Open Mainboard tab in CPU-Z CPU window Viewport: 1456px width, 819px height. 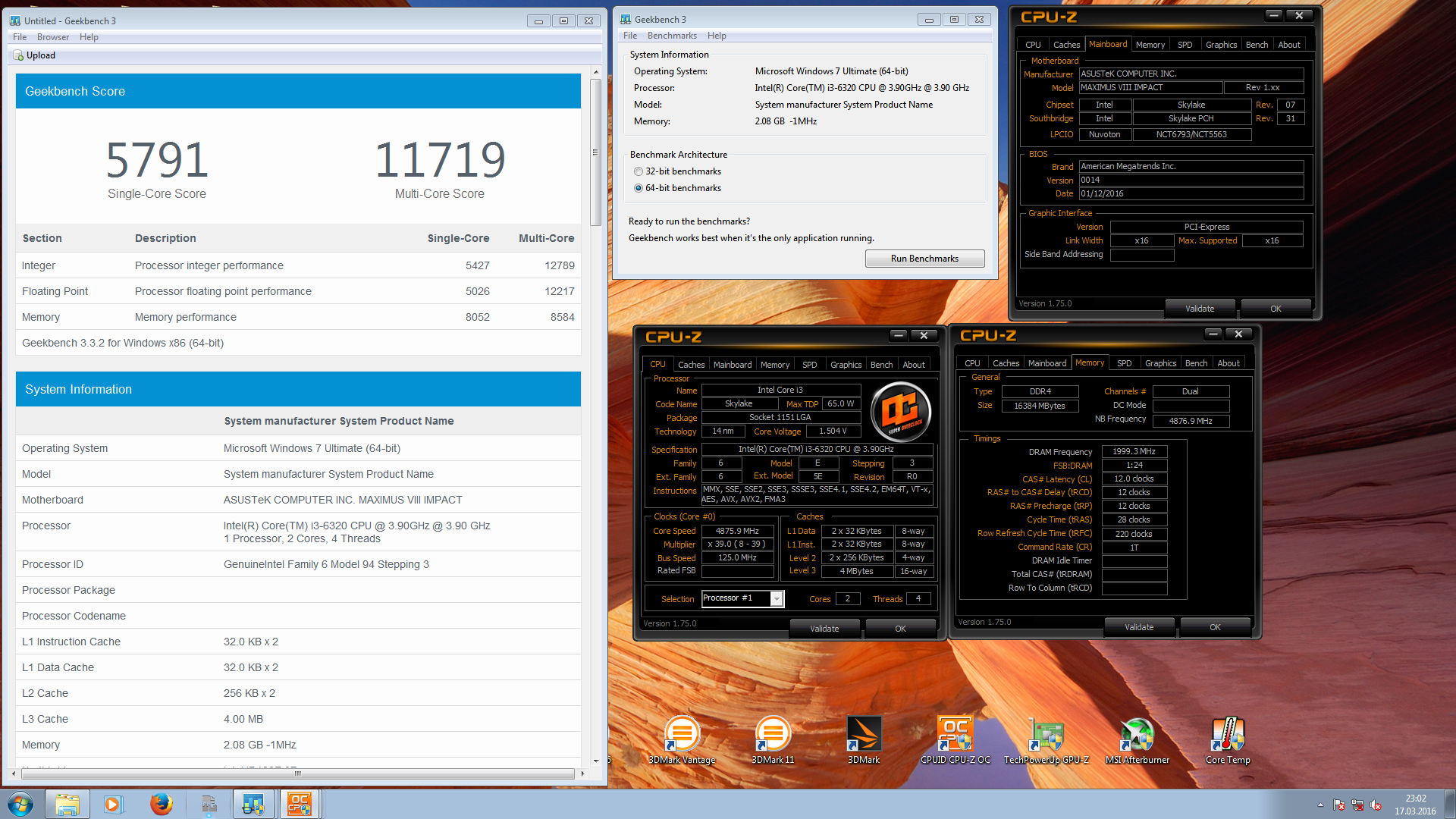[x=733, y=365]
